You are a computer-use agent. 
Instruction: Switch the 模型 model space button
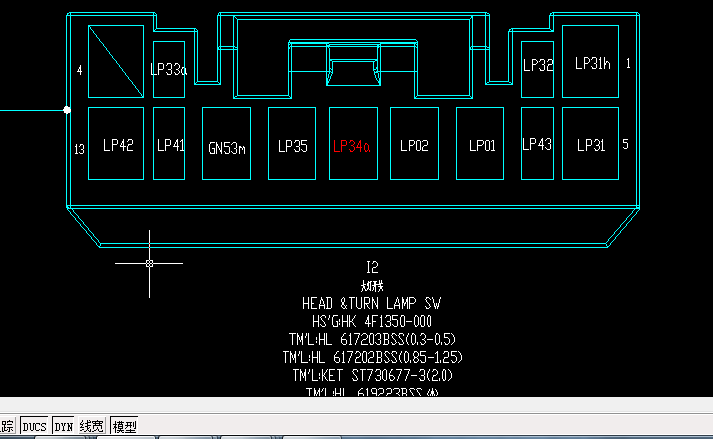124,426
